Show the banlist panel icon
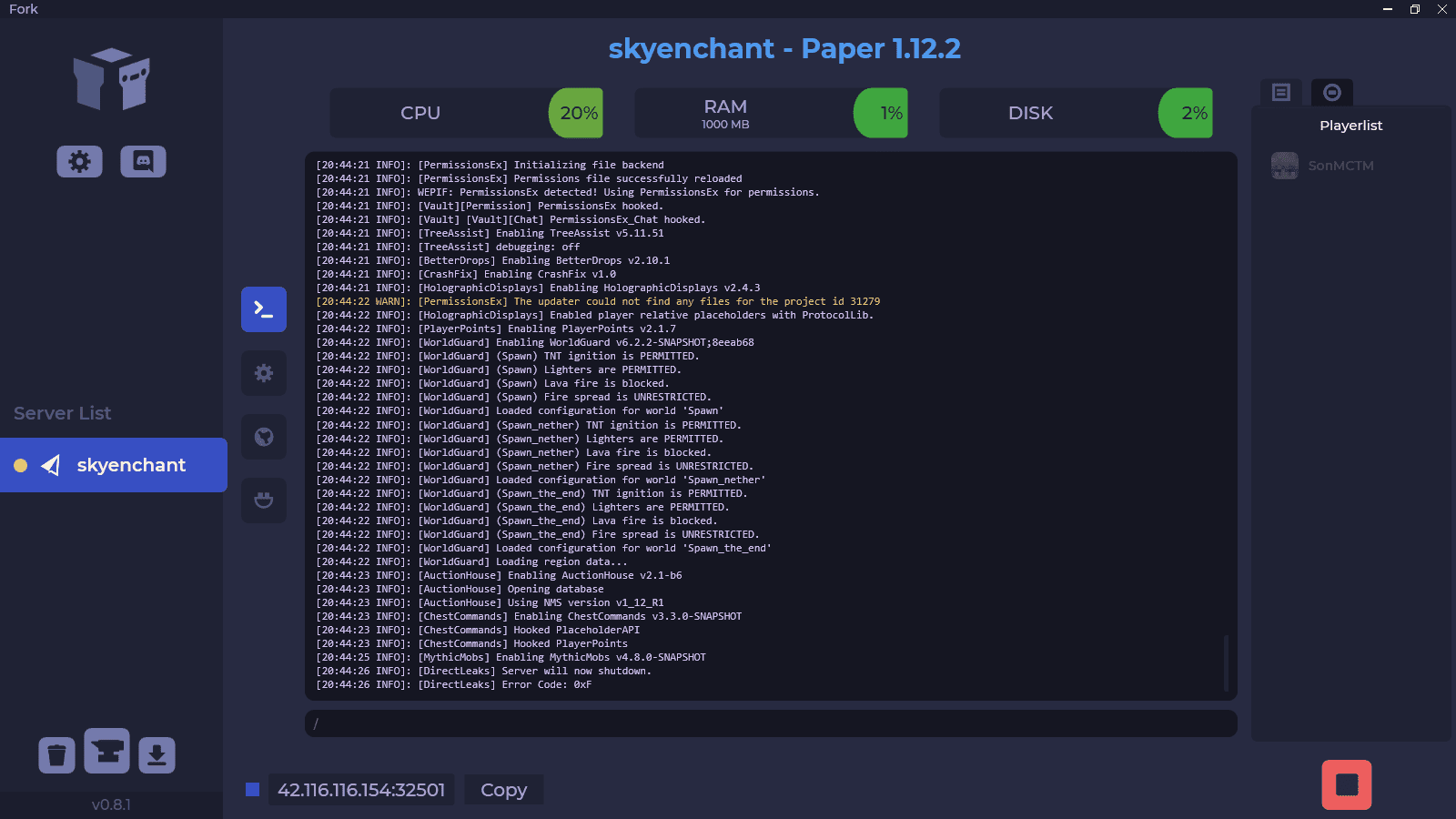Screen dimensions: 1456x819 coord(1331,92)
